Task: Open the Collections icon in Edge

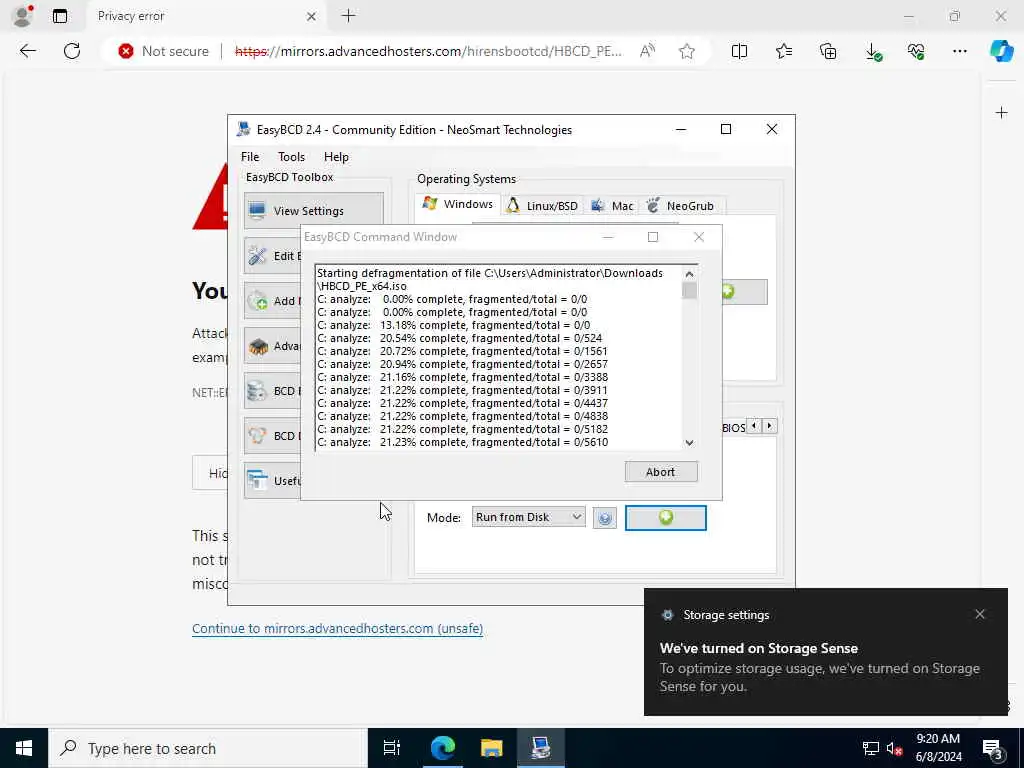Action: pos(828,51)
